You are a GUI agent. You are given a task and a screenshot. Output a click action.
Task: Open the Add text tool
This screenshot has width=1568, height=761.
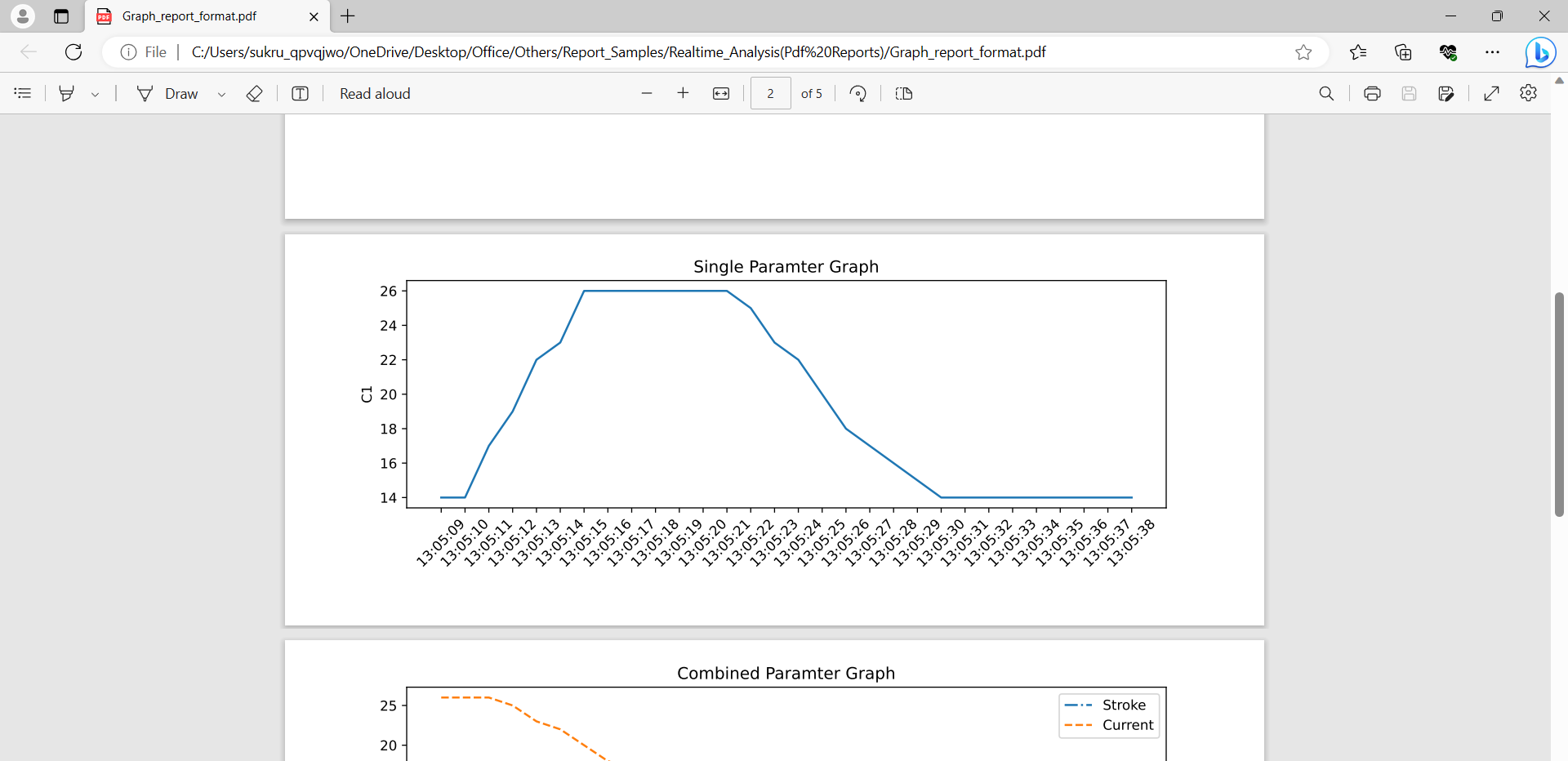click(x=301, y=93)
